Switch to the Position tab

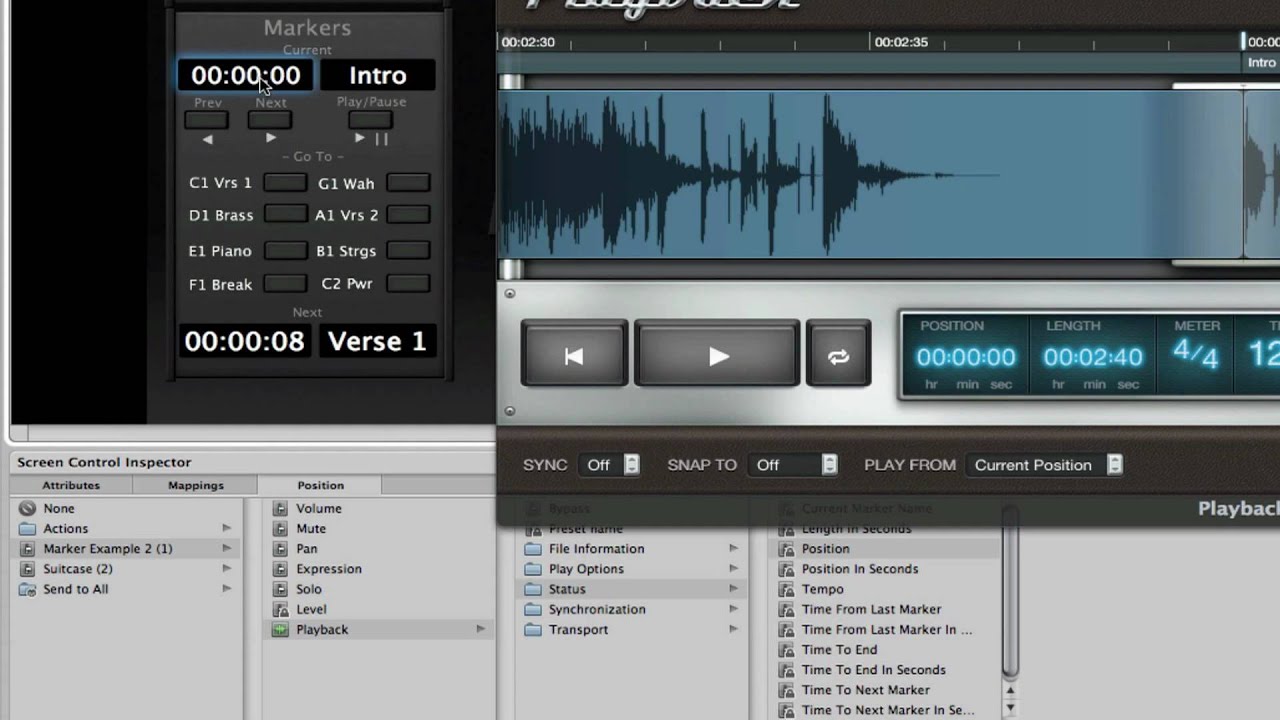[x=320, y=485]
